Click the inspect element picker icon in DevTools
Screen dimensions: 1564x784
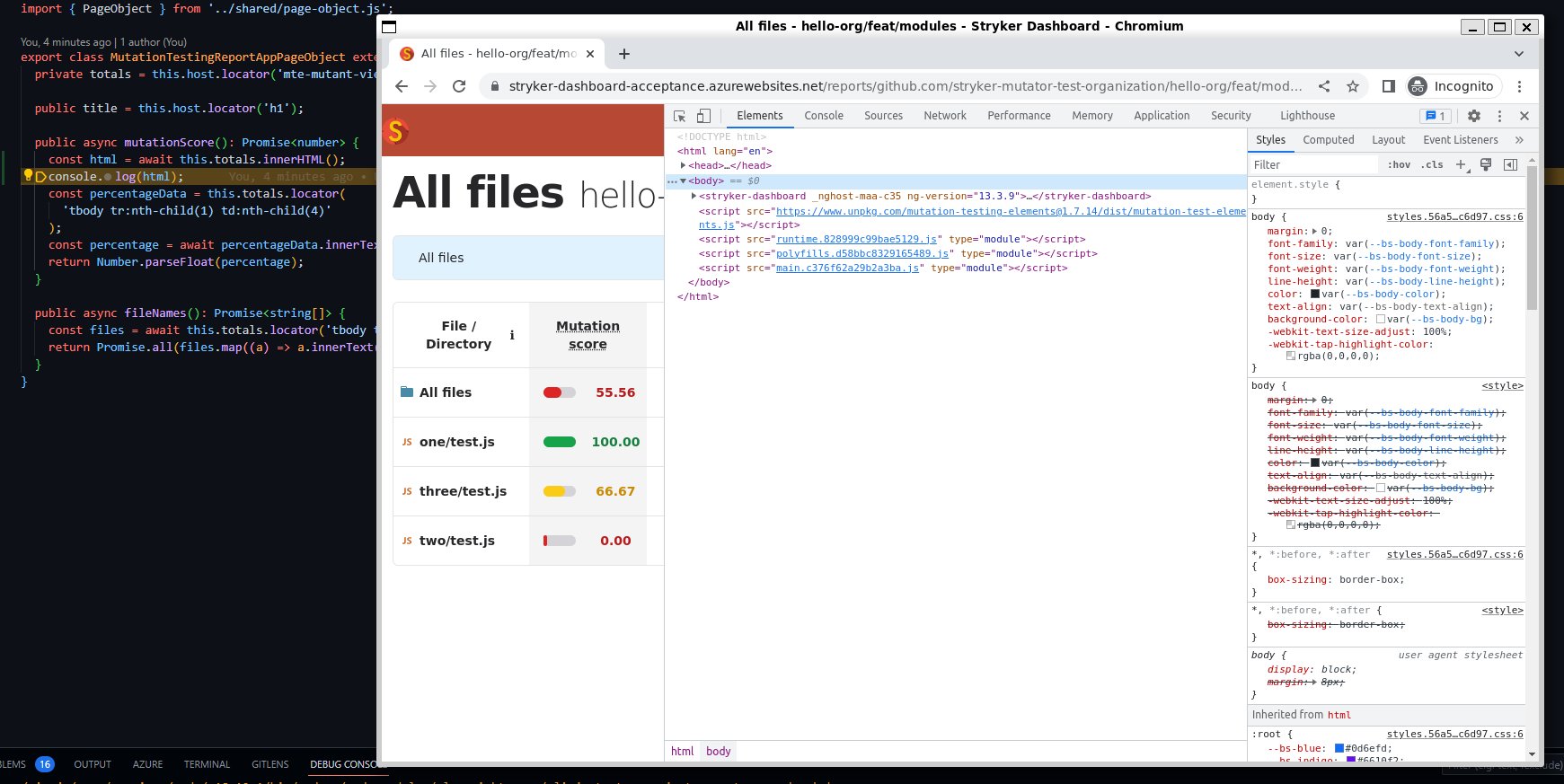click(x=679, y=116)
